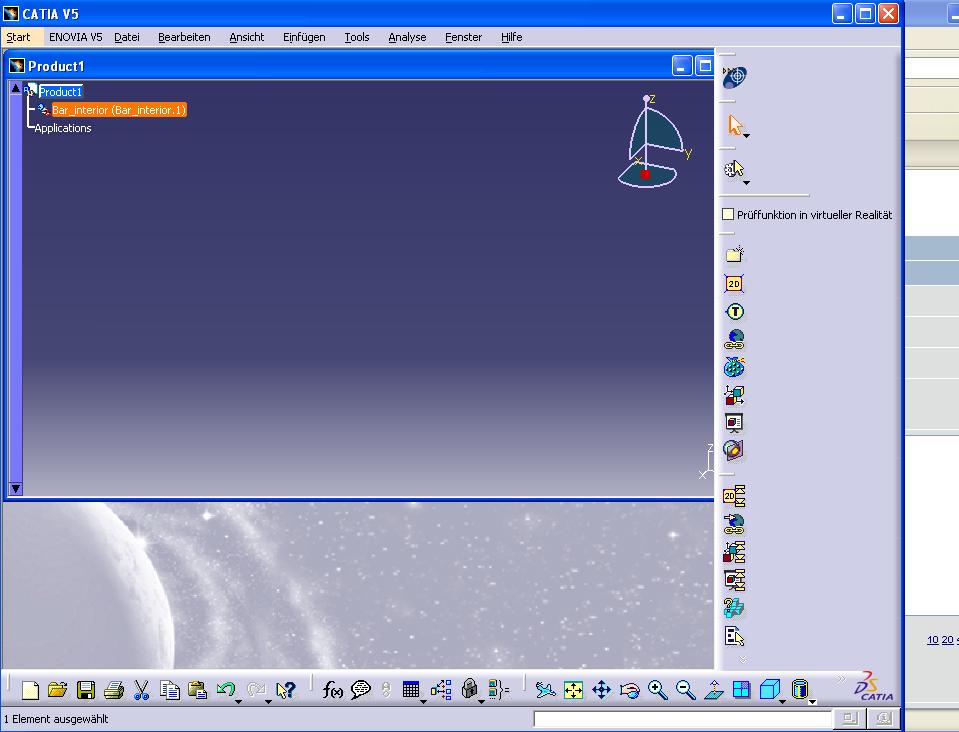Click the yellow cylinder render style icon
The width and height of the screenshot is (959, 732).
[x=799, y=689]
